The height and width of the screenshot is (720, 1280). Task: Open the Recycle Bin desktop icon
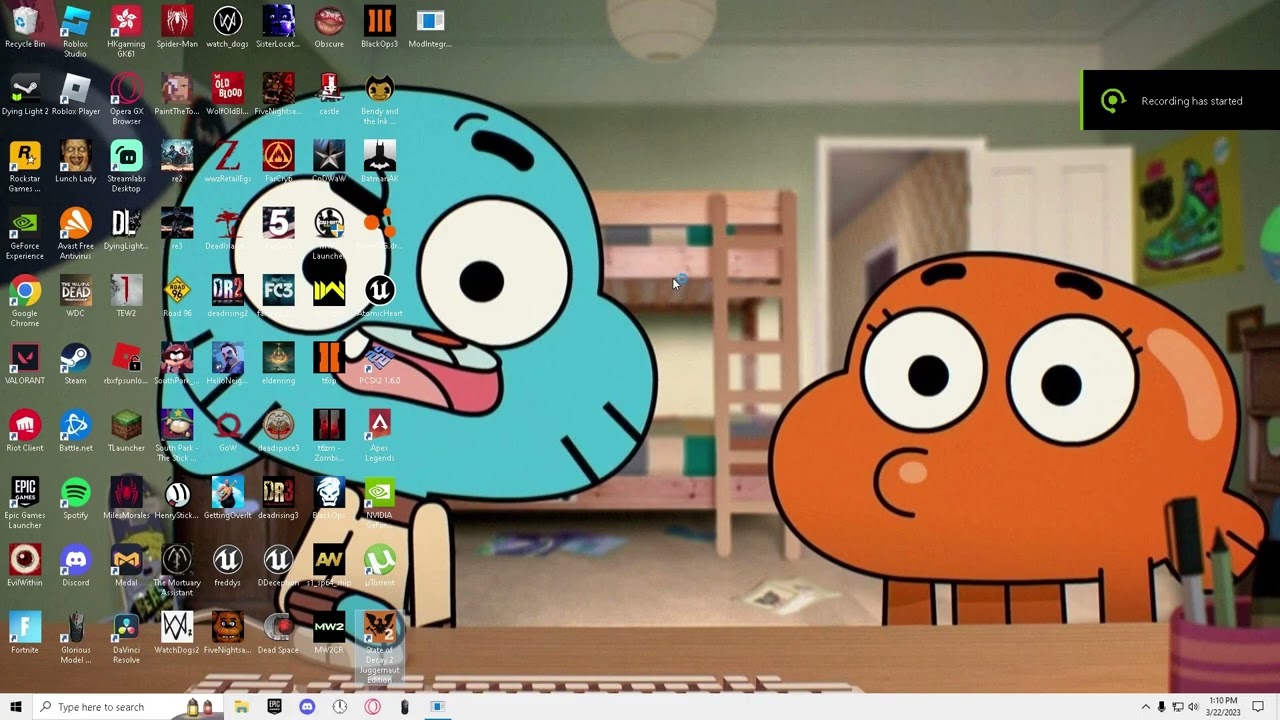coord(25,27)
